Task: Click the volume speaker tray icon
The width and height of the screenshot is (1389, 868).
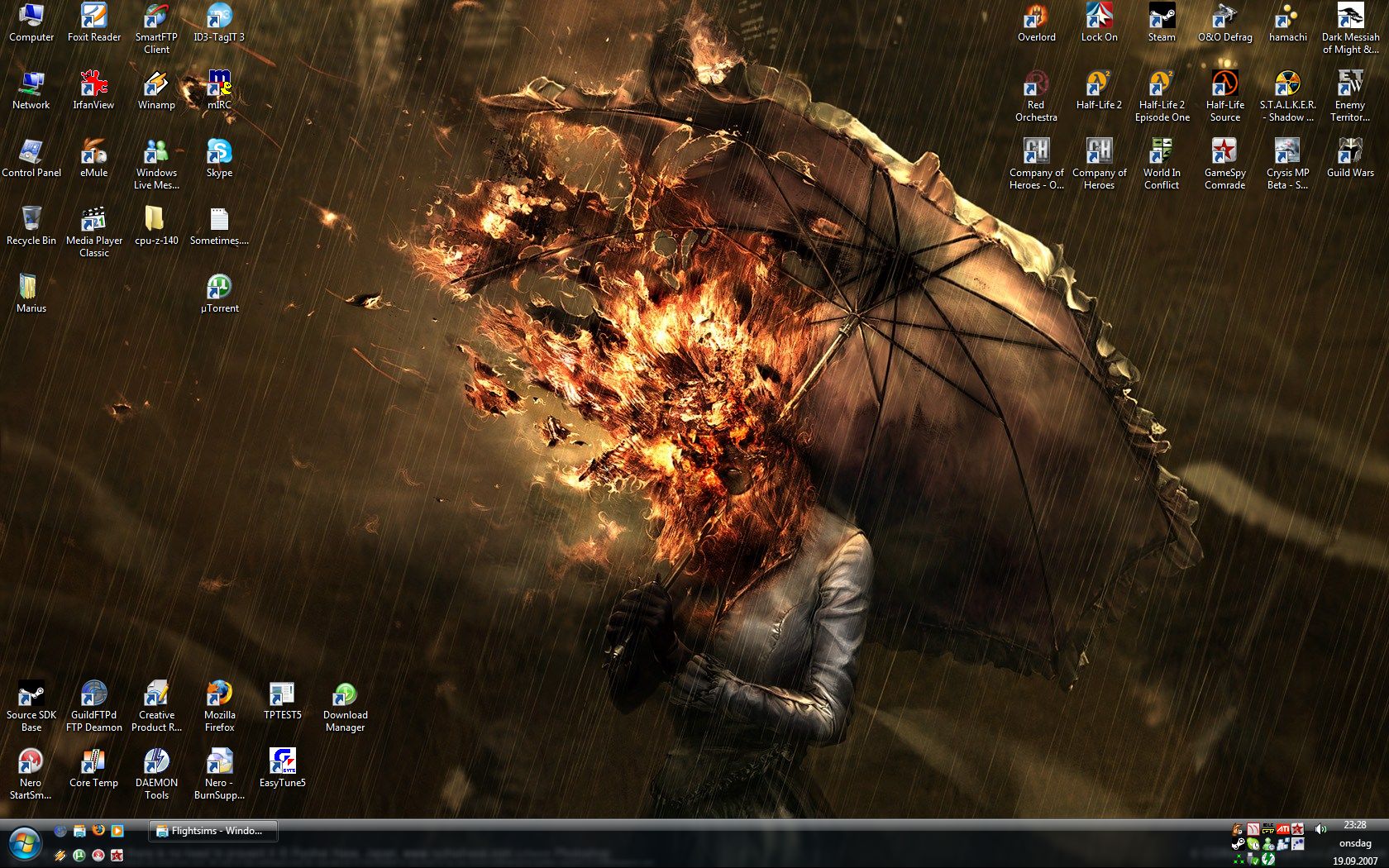Action: coord(1320,828)
